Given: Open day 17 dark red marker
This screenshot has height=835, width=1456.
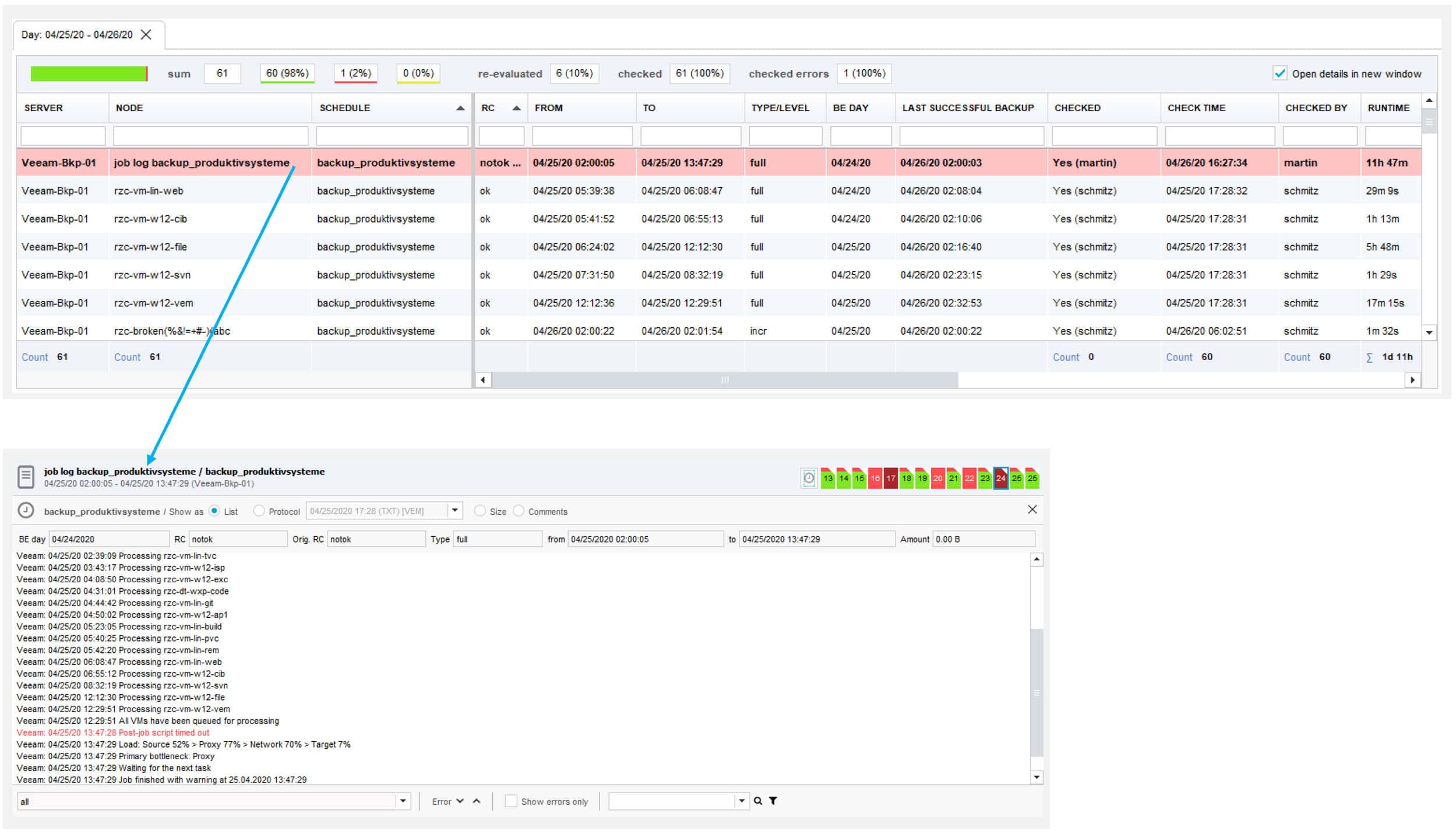Looking at the screenshot, I should [x=890, y=478].
